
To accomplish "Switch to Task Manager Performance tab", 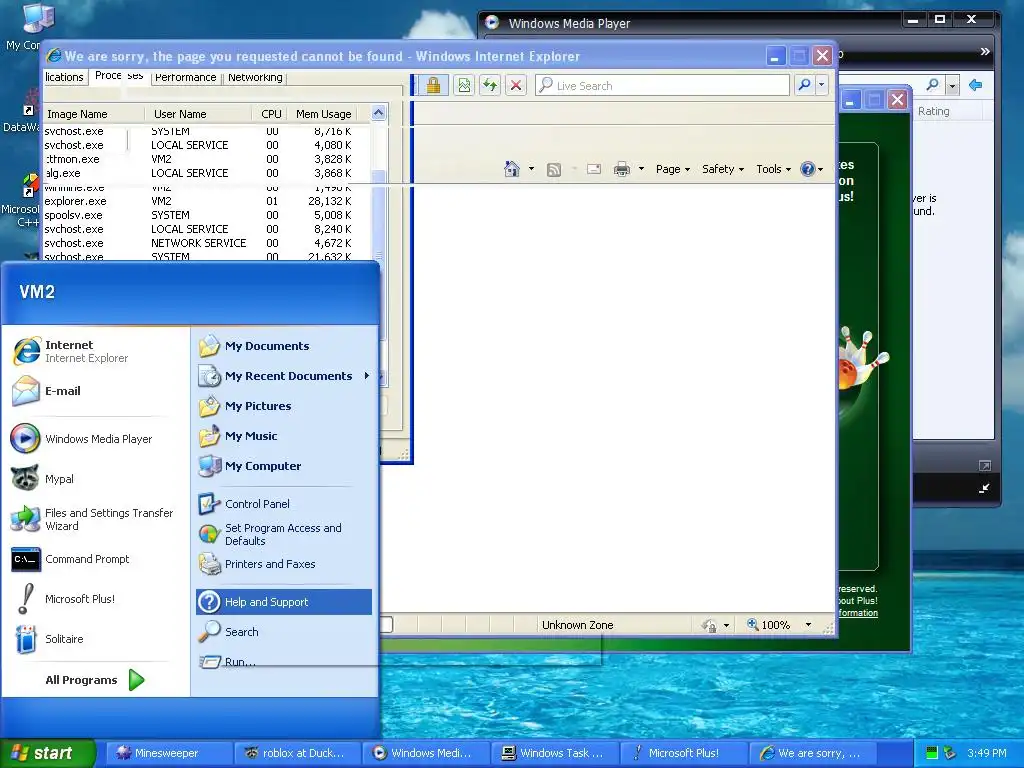I will coord(185,77).
